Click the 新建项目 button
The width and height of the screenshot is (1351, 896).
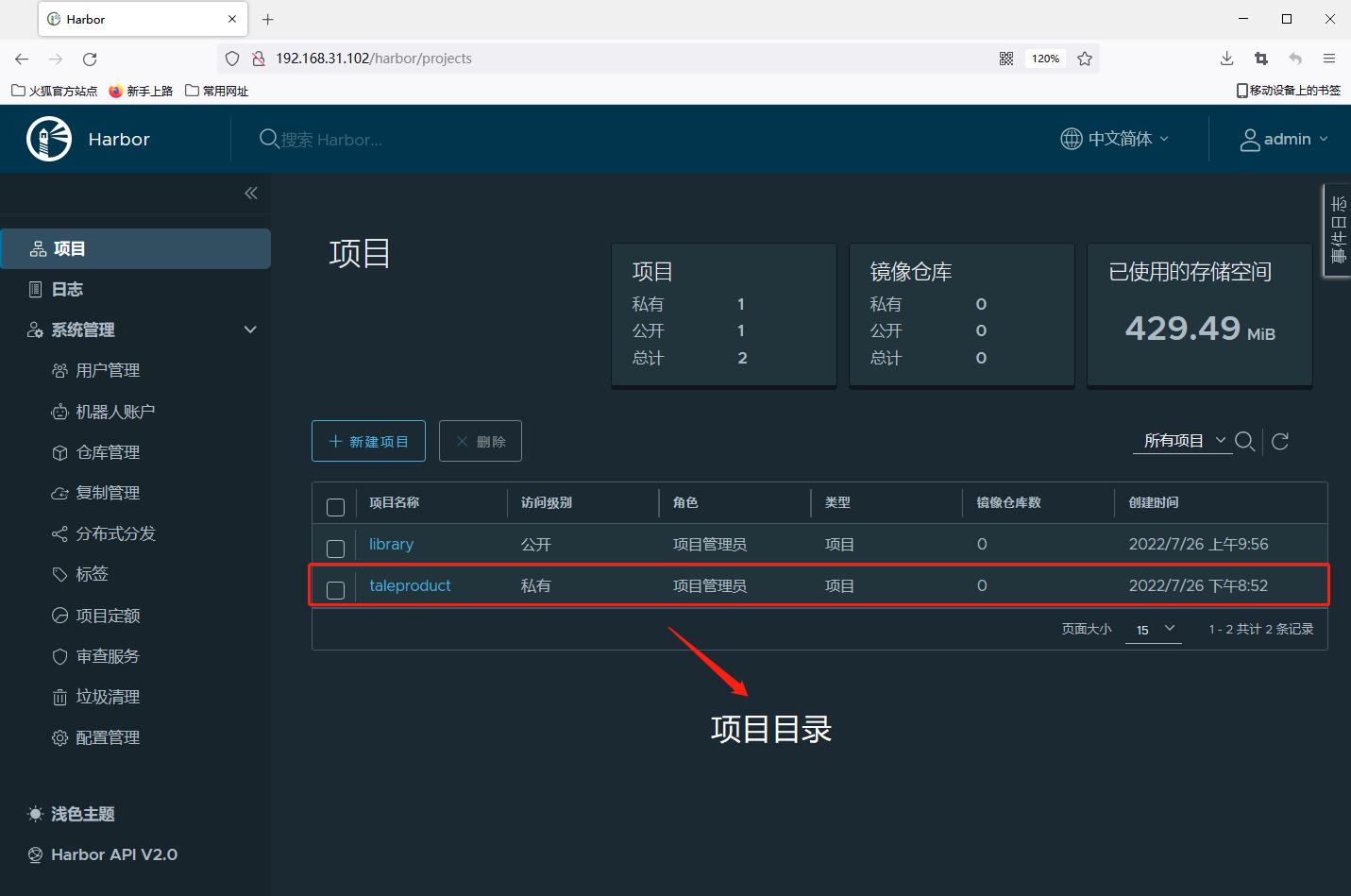point(368,441)
